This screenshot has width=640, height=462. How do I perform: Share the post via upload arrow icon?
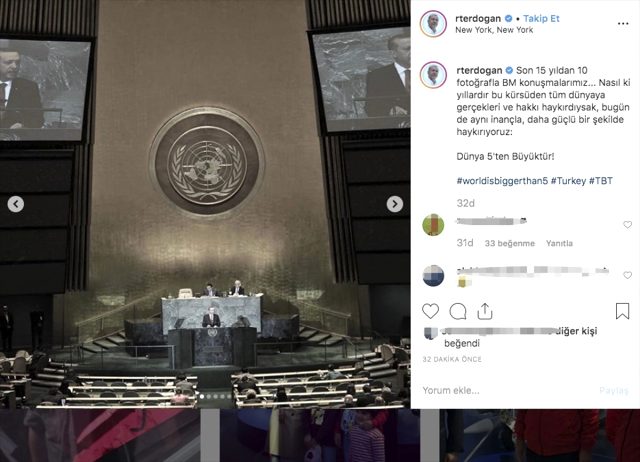tap(485, 311)
